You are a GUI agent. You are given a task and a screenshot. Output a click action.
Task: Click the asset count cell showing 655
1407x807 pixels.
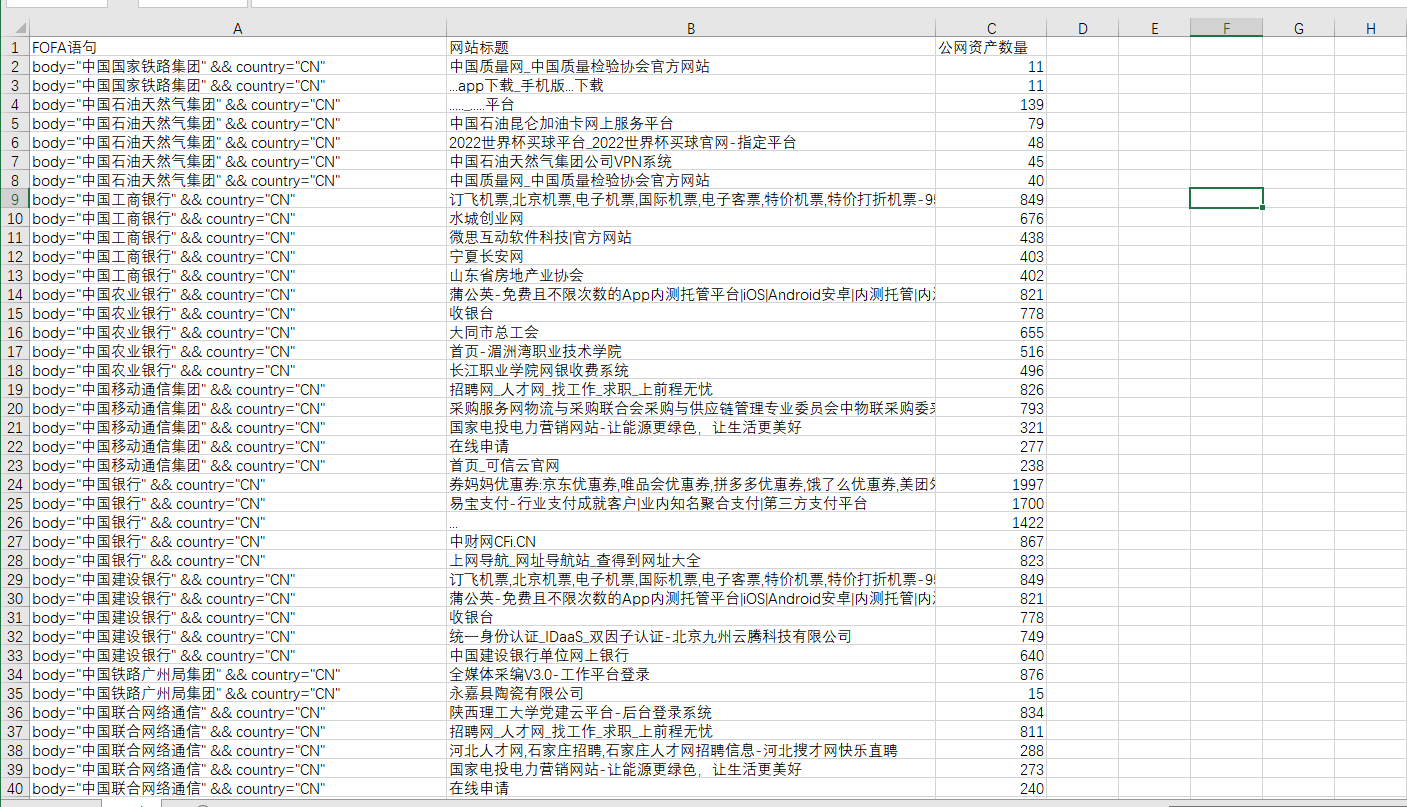click(x=991, y=332)
